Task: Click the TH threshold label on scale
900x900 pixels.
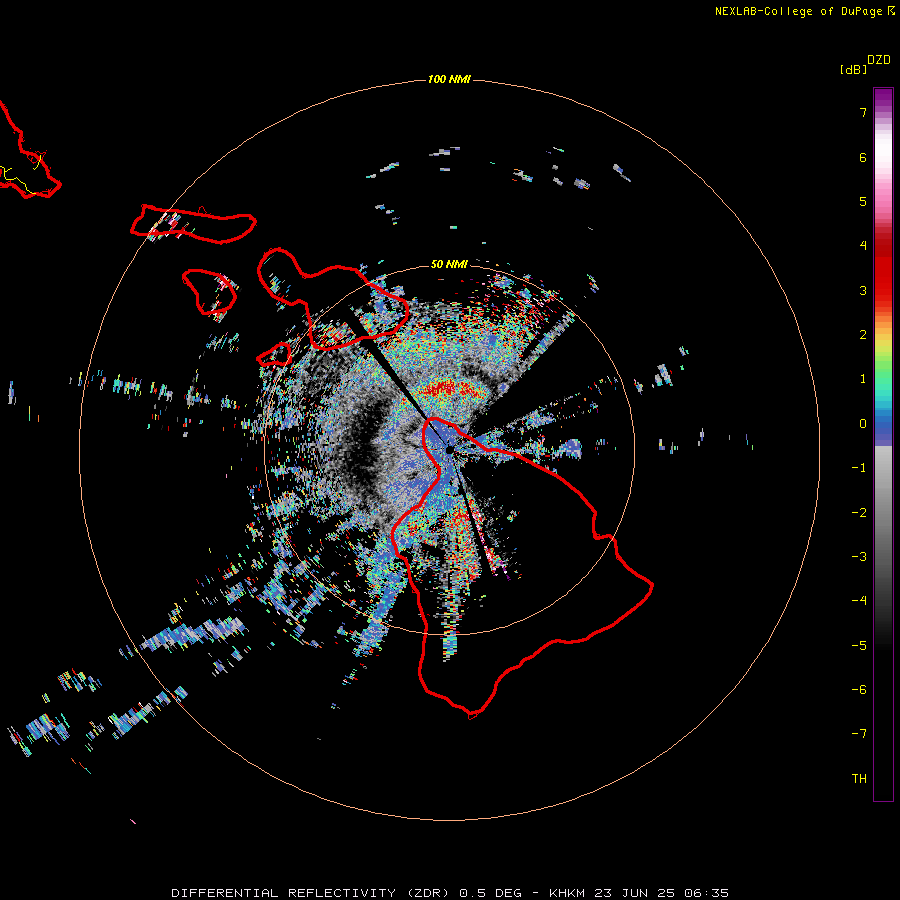Action: (859, 779)
